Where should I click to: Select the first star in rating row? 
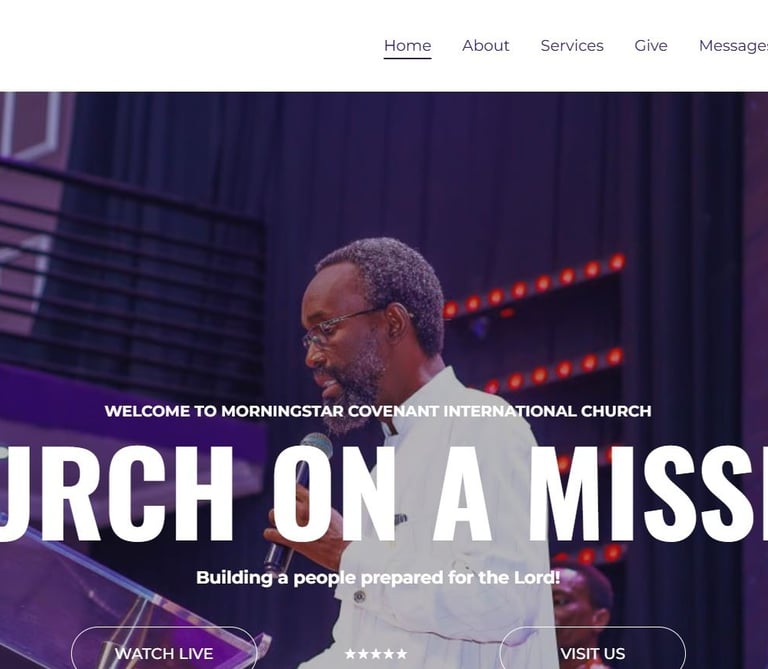(350, 654)
